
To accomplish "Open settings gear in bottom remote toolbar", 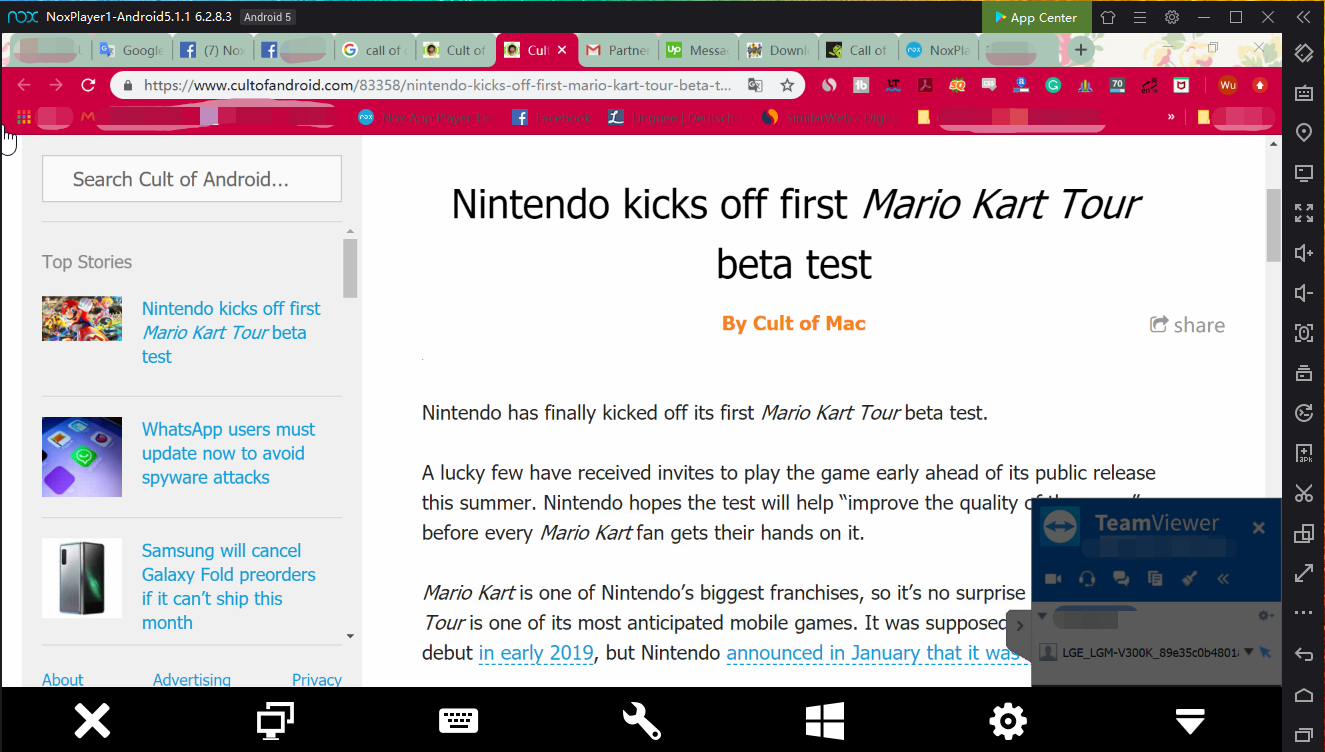I will click(1007, 720).
